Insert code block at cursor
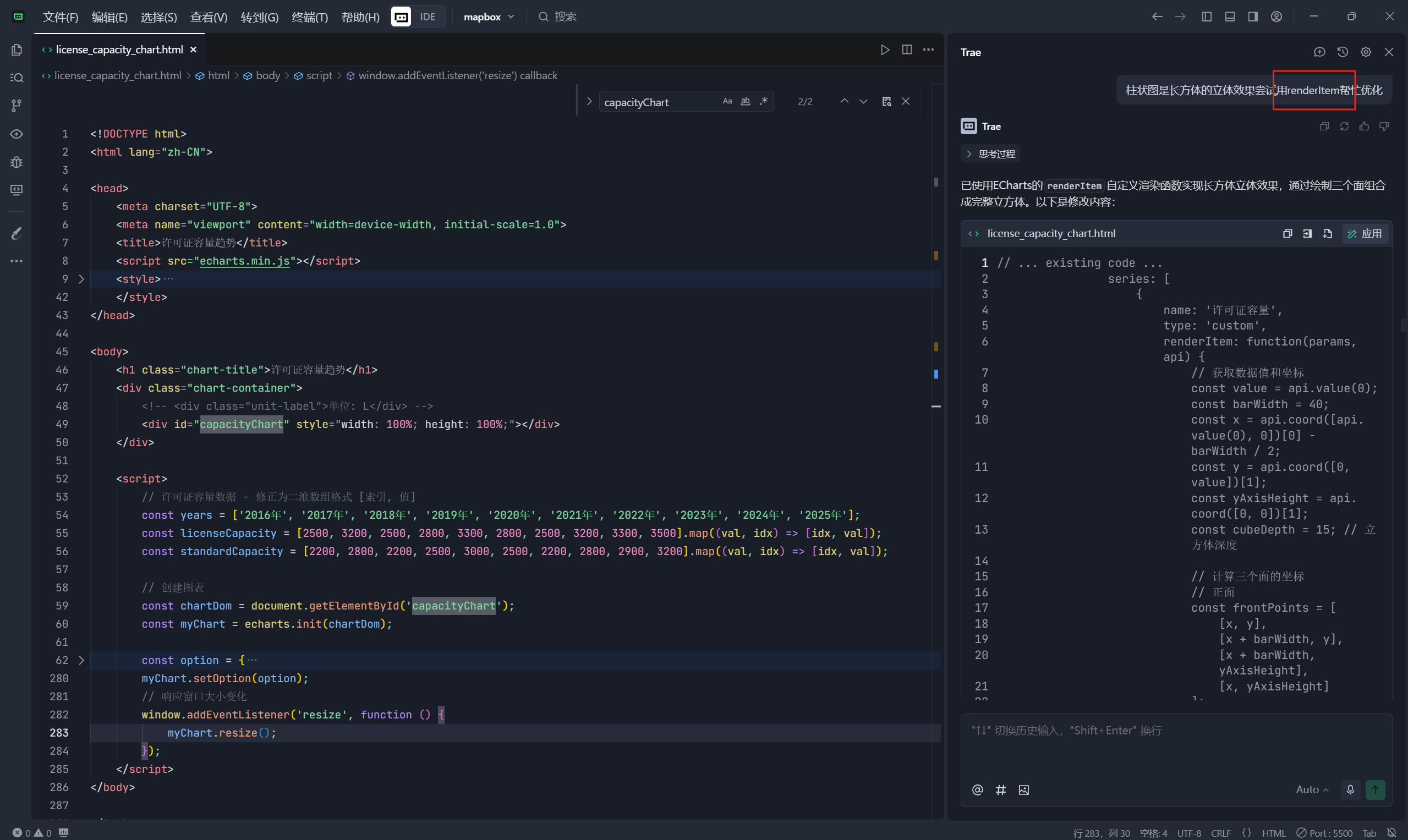 (1307, 234)
